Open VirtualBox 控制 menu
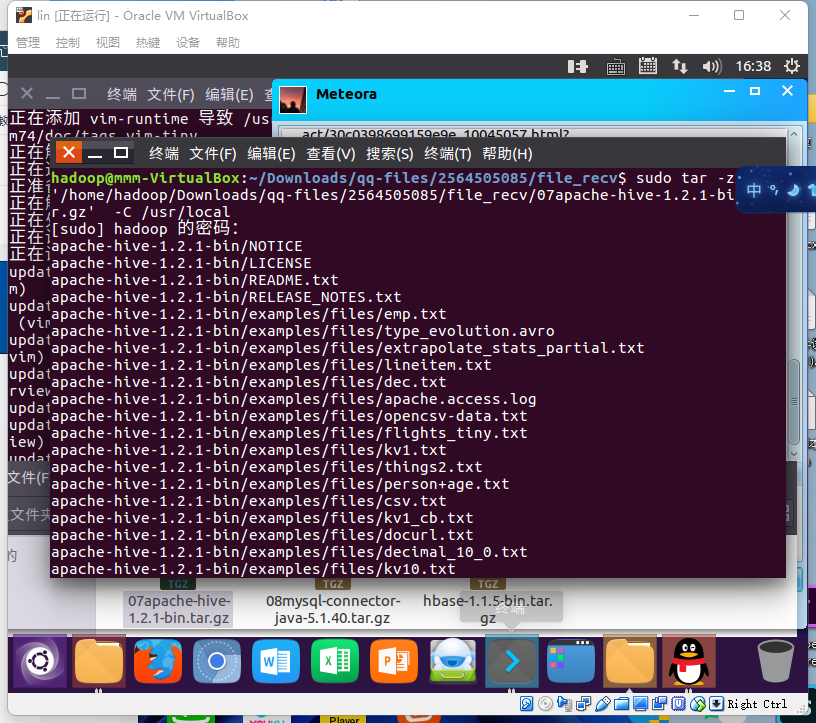The image size is (816, 723). [68, 42]
